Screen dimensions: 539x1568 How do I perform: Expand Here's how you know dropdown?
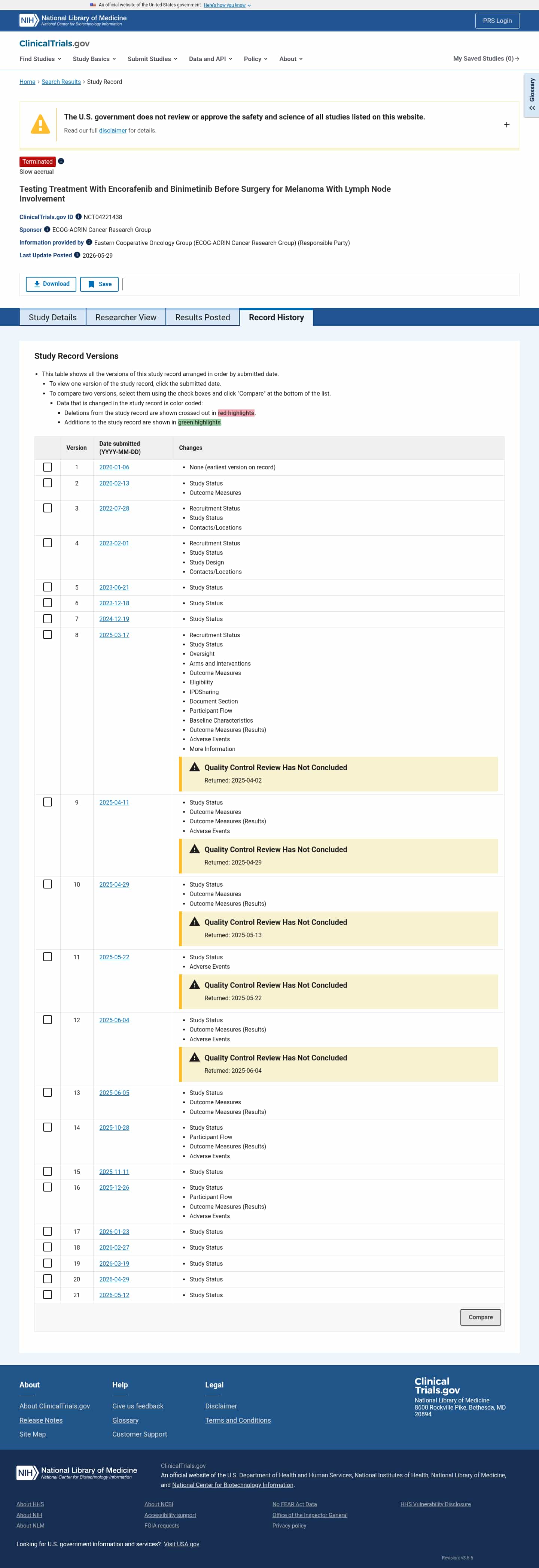[x=227, y=5]
